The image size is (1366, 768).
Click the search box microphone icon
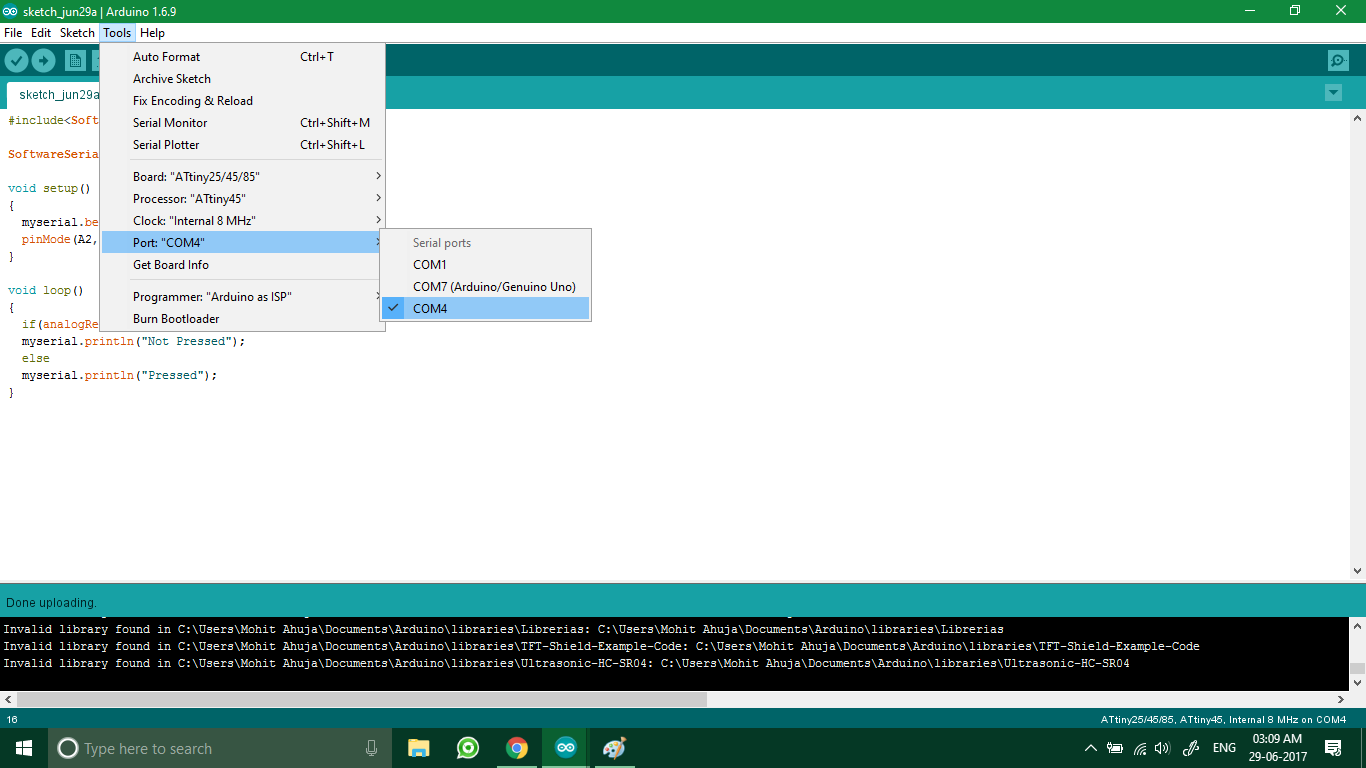(x=371, y=748)
